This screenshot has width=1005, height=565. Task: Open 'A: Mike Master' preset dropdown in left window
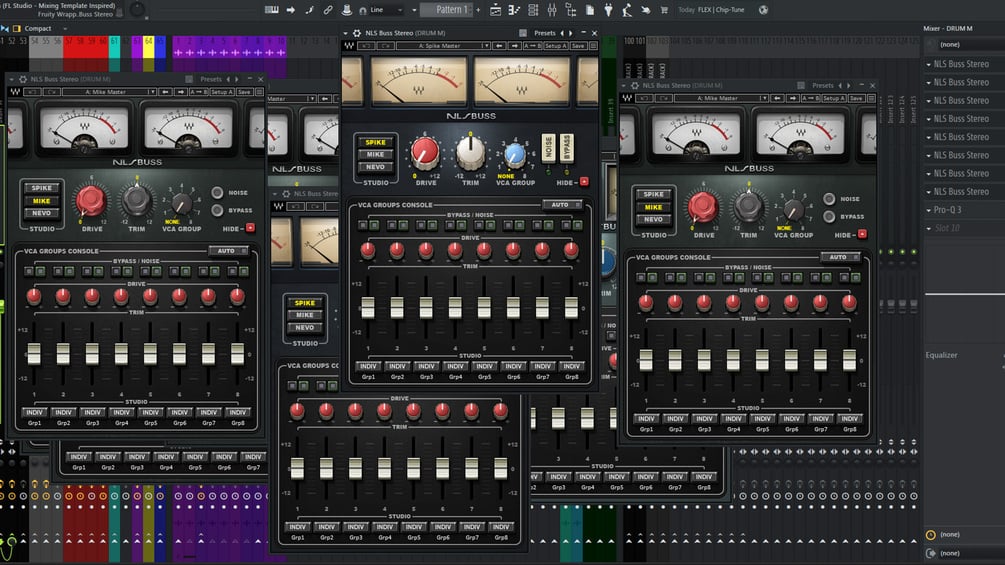click(110, 92)
